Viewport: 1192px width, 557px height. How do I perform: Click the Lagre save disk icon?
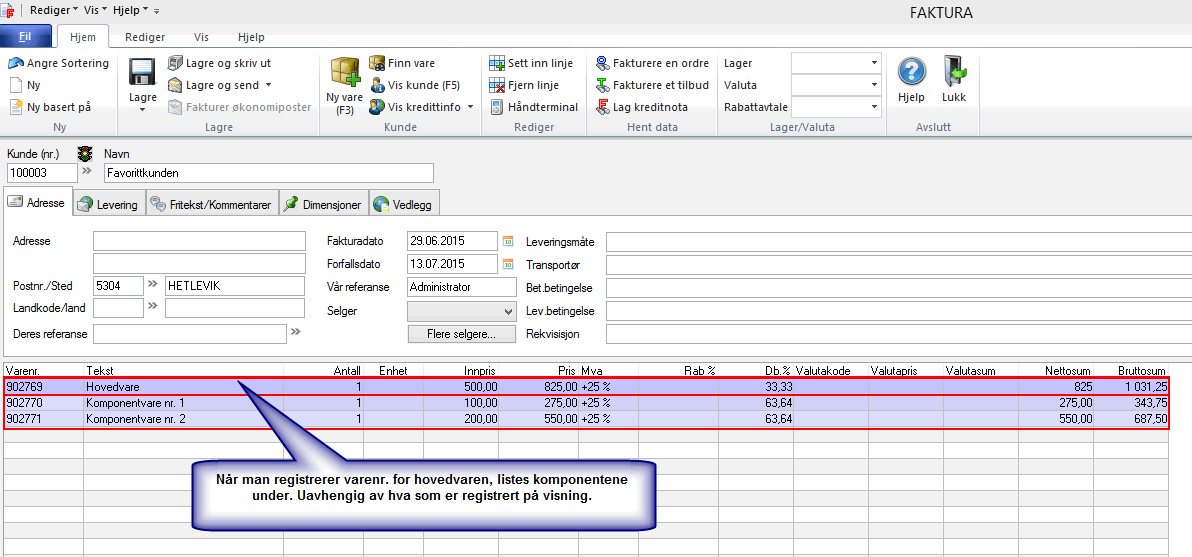pos(142,74)
